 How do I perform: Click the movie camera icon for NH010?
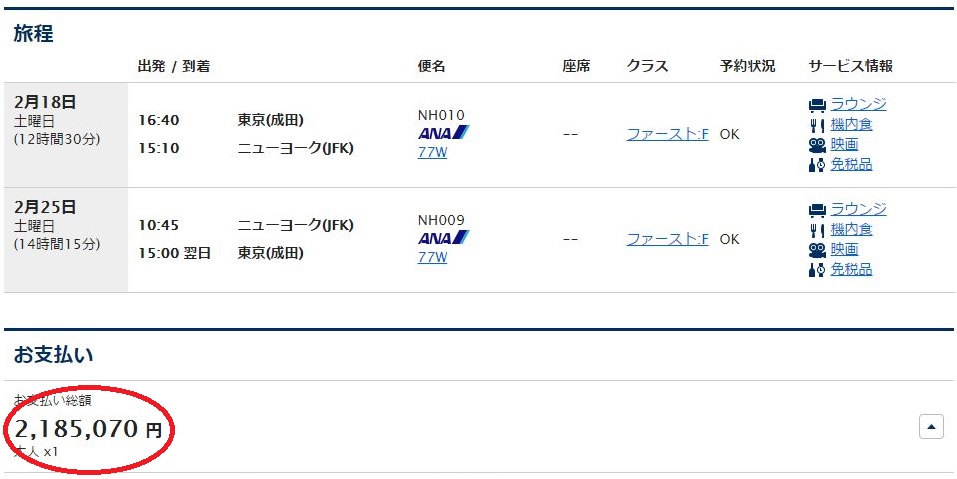click(817, 145)
